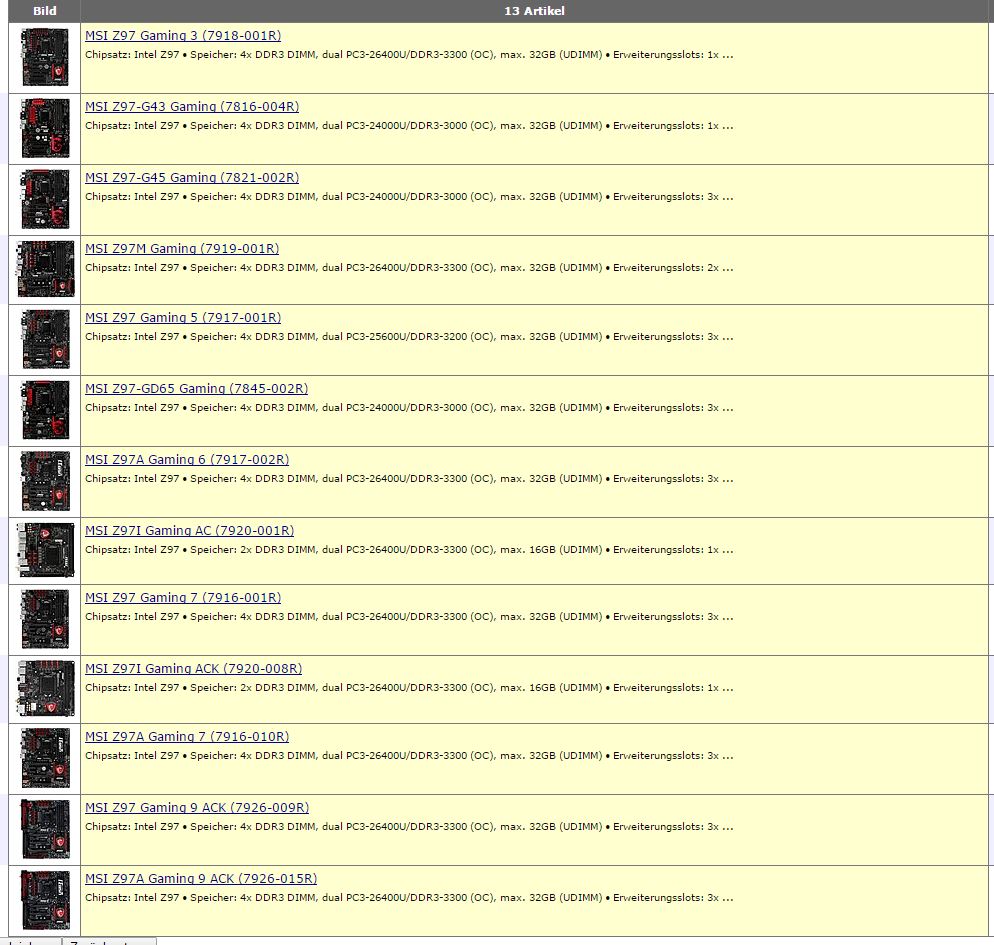Open the MSI Z97 Gaming 9 ACK (7926-009R) link
The image size is (994, 945).
197,808
